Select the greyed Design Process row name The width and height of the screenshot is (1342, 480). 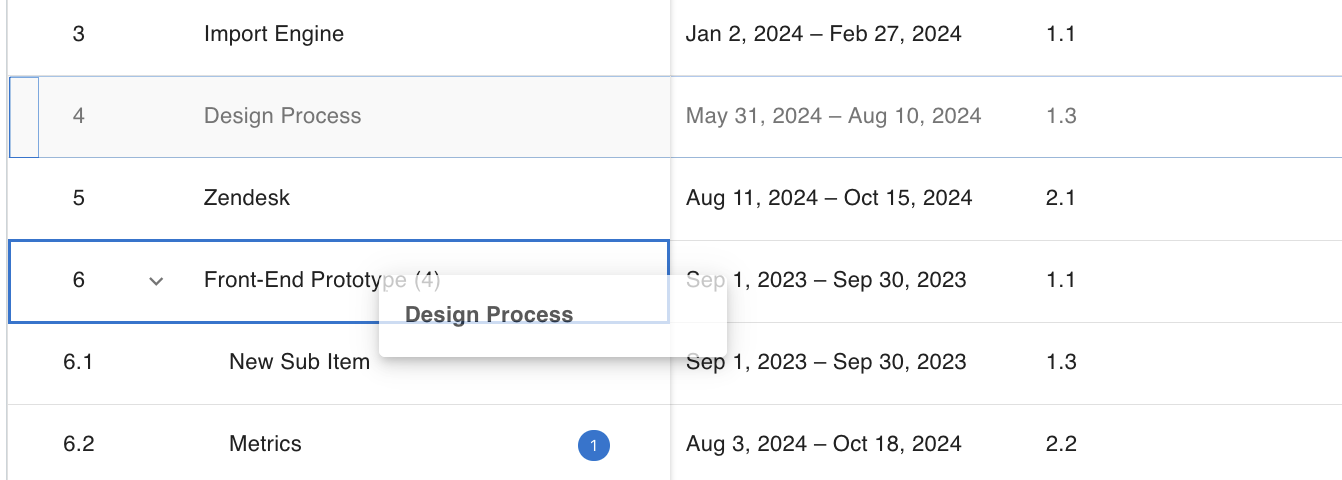pos(282,116)
